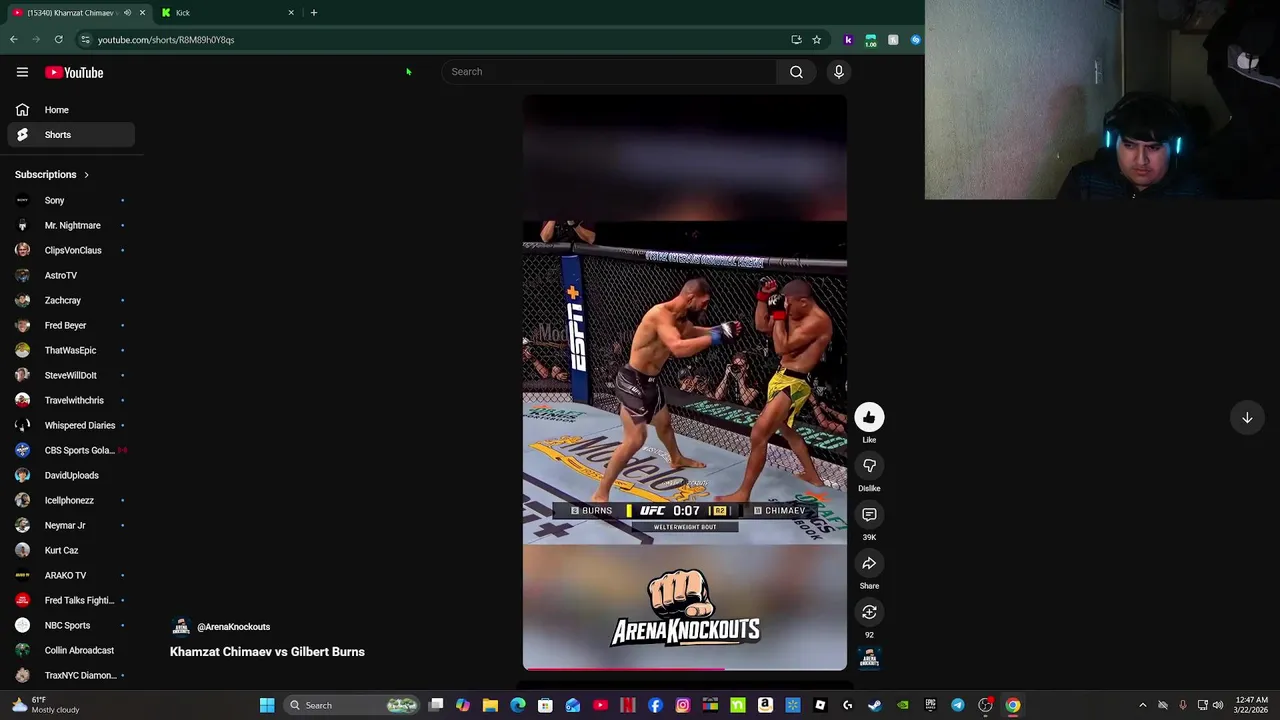This screenshot has height=720, width=1280.
Task: Open the weather widget showing 61°F
Action: click(44, 705)
